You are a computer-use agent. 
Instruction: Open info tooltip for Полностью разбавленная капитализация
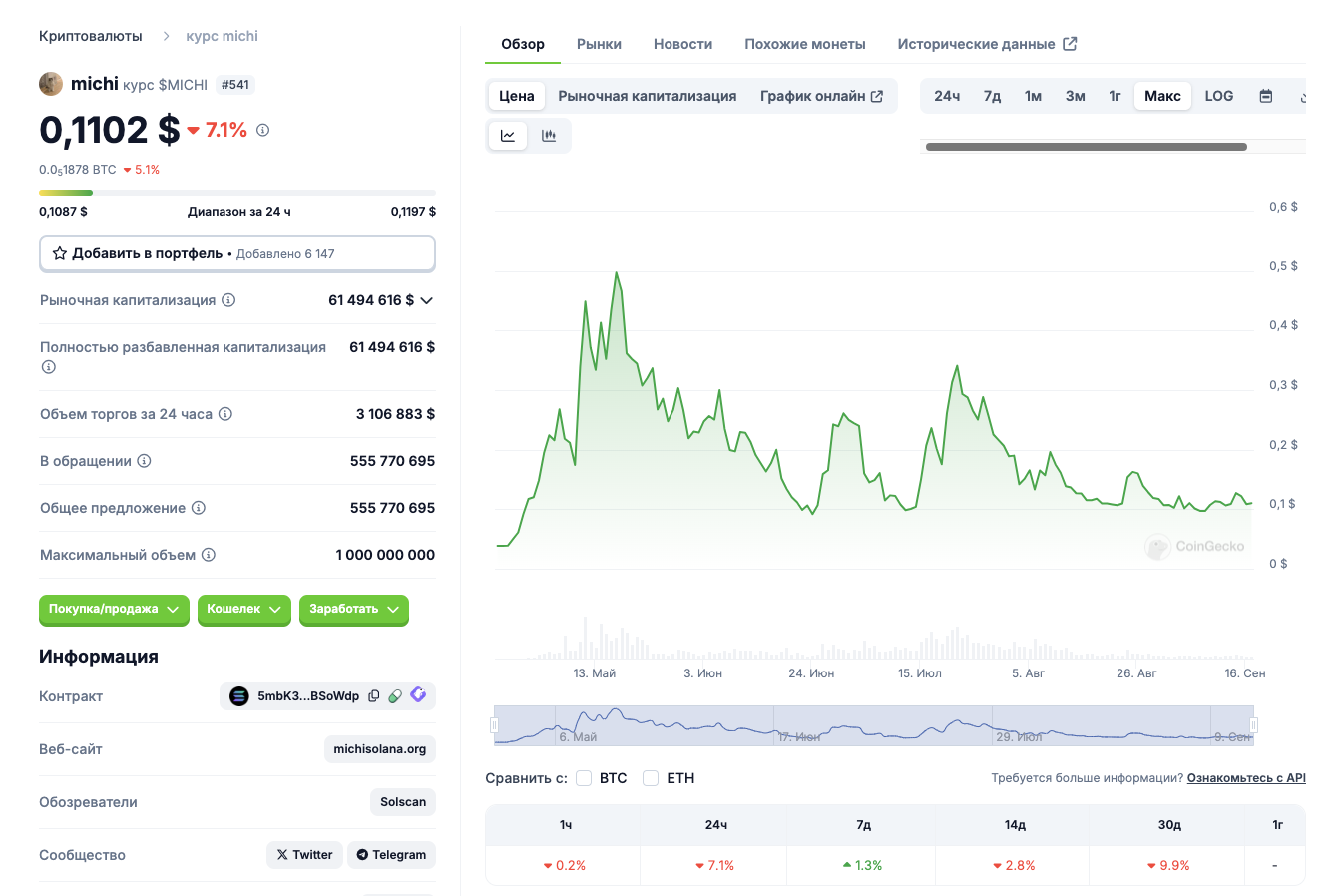[48, 367]
